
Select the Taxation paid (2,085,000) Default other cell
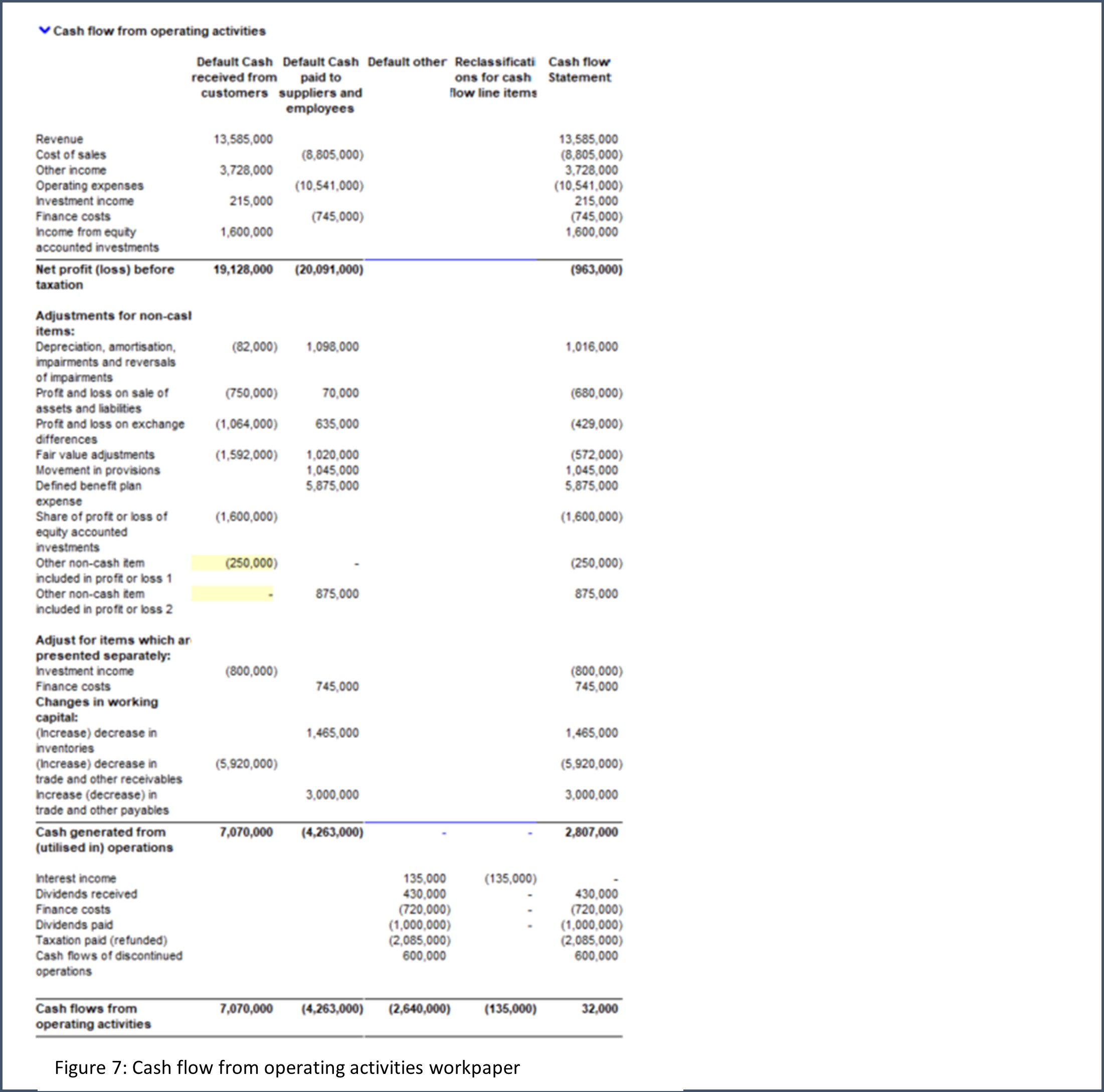tap(420, 940)
